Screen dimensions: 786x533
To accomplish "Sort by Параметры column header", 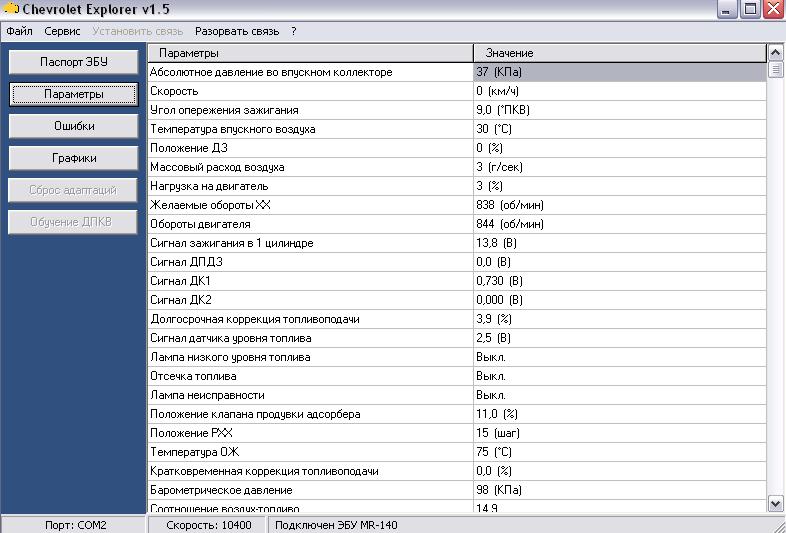I will (310, 52).
